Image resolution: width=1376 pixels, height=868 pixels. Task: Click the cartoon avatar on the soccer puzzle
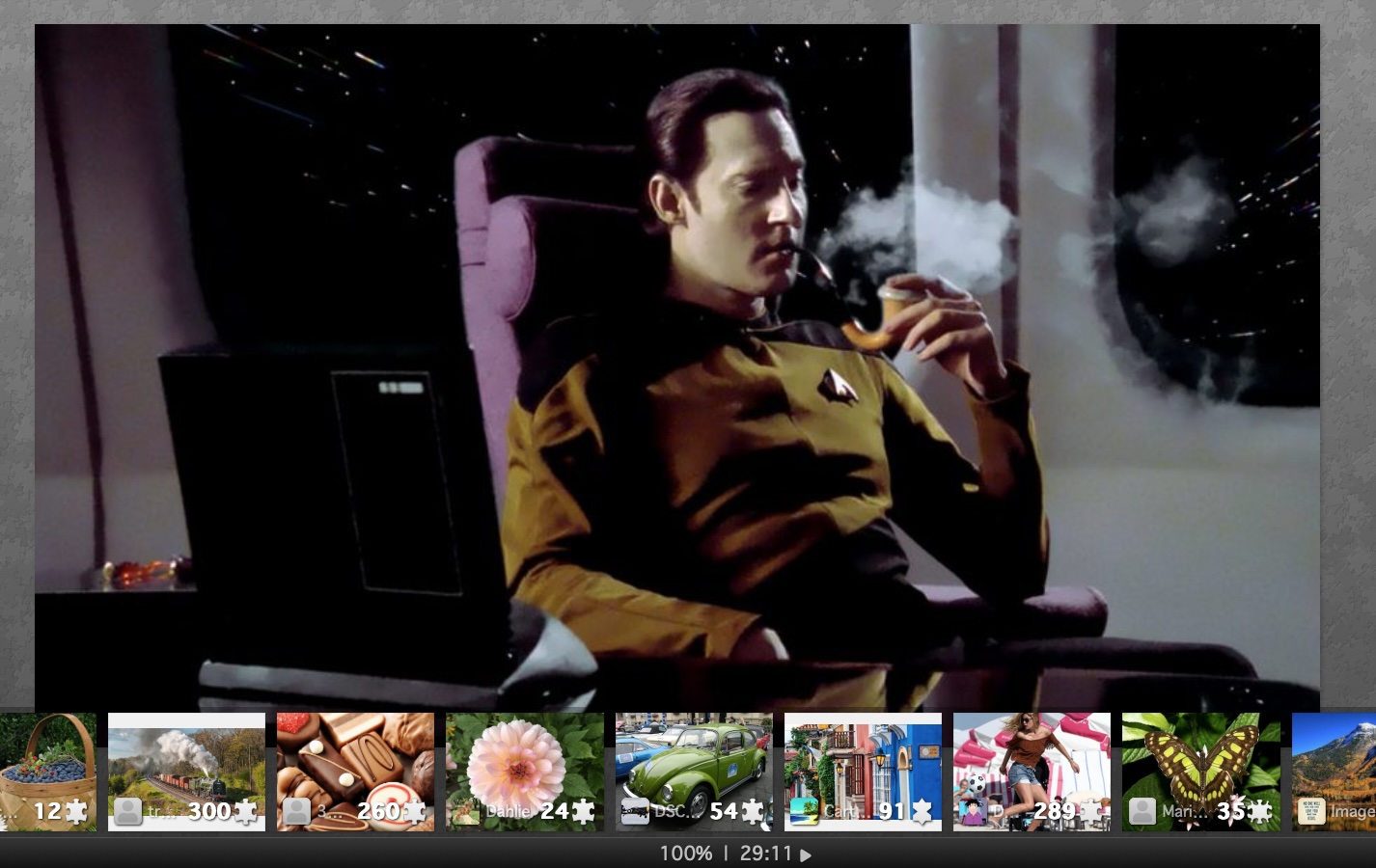973,812
